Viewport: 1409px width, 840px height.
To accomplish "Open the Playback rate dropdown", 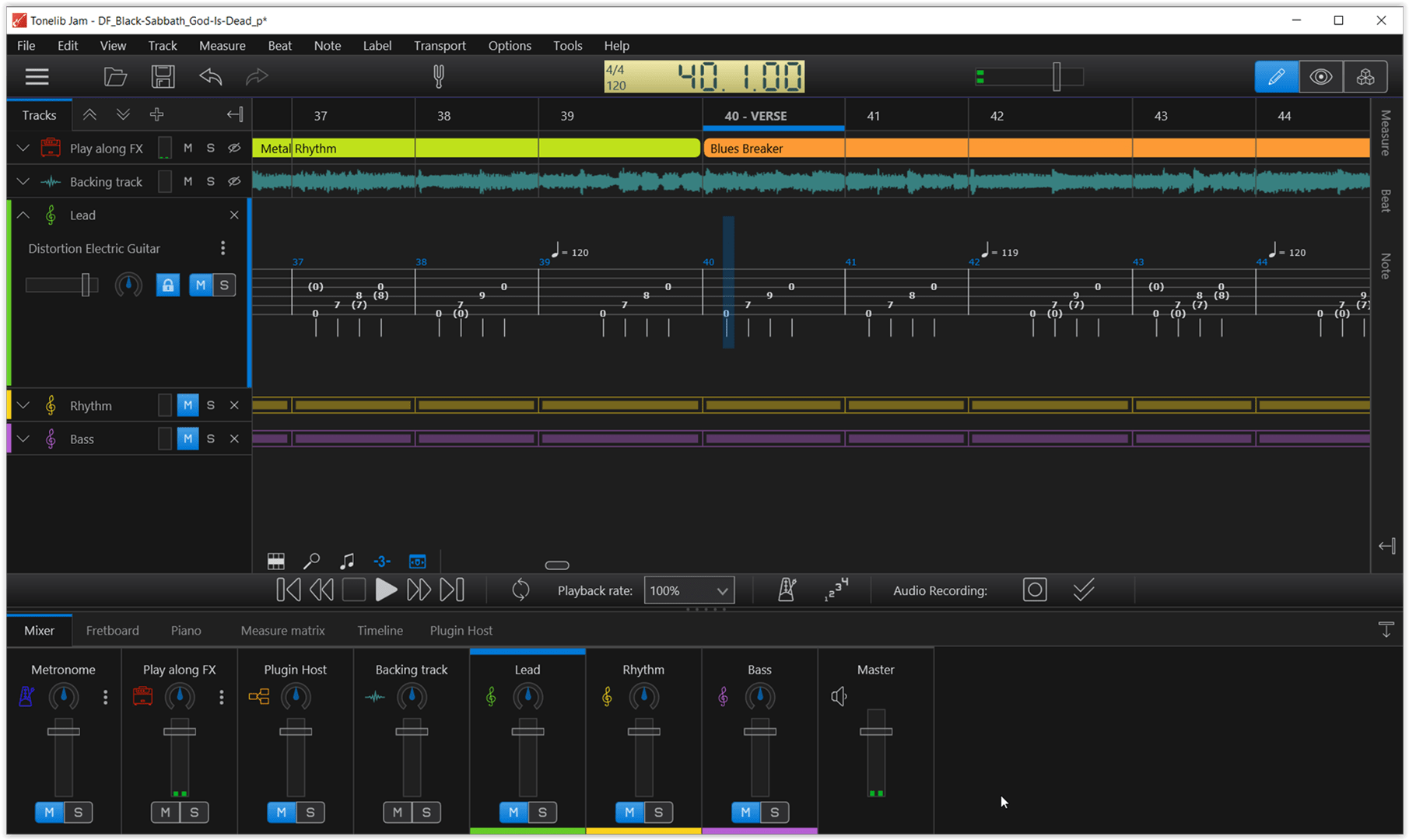I will coord(688,590).
